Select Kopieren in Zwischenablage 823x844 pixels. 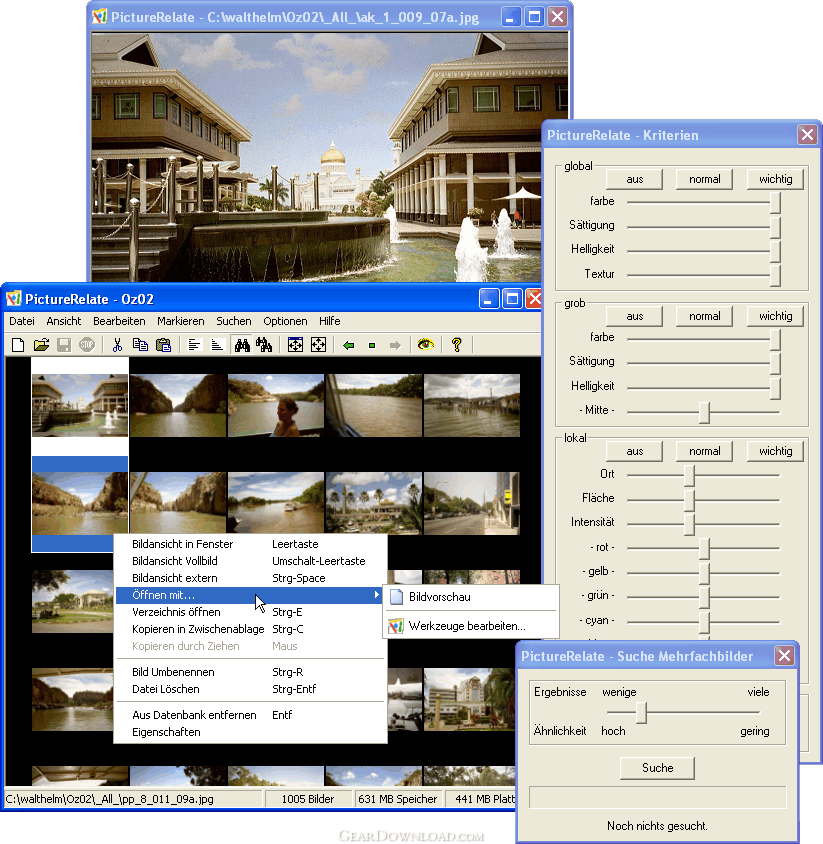click(x=251, y=629)
